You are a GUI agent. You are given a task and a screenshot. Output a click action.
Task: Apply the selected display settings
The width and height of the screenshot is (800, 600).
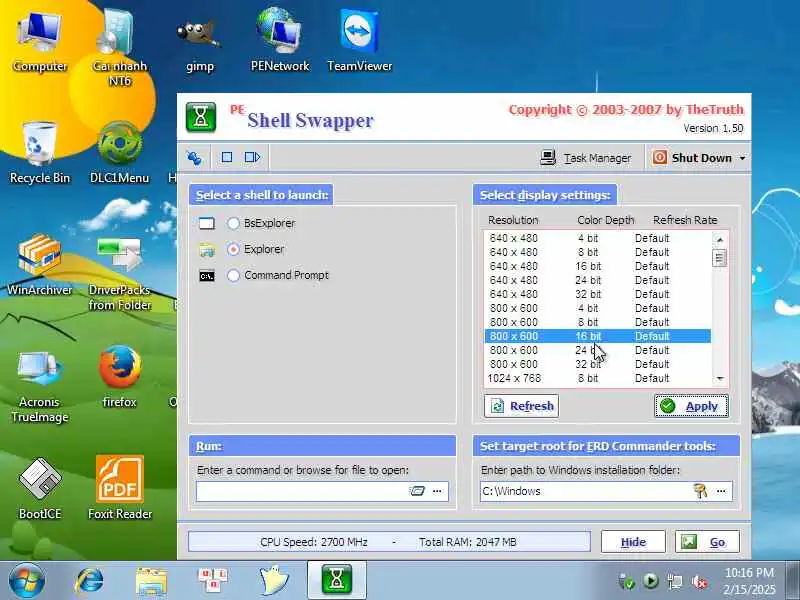coord(691,406)
